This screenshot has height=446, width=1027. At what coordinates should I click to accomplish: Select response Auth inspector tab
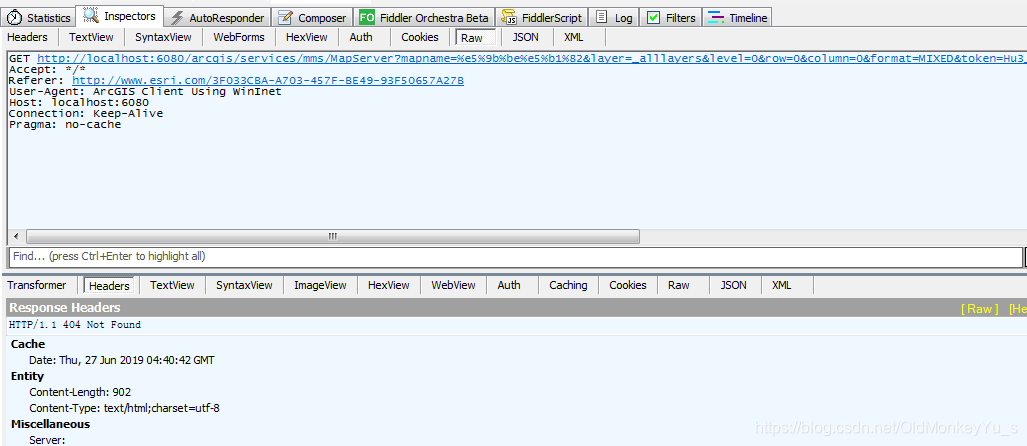point(509,285)
